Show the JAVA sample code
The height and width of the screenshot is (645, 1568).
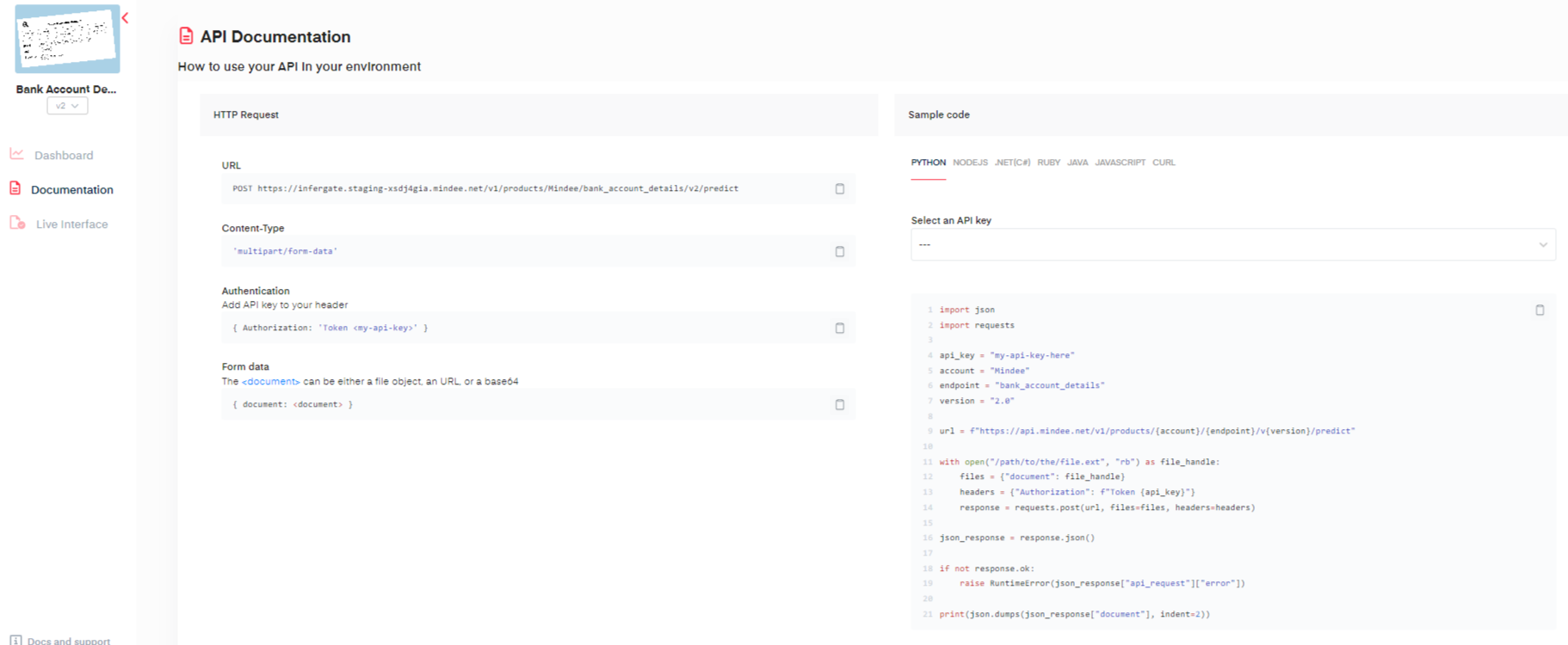click(x=1077, y=163)
